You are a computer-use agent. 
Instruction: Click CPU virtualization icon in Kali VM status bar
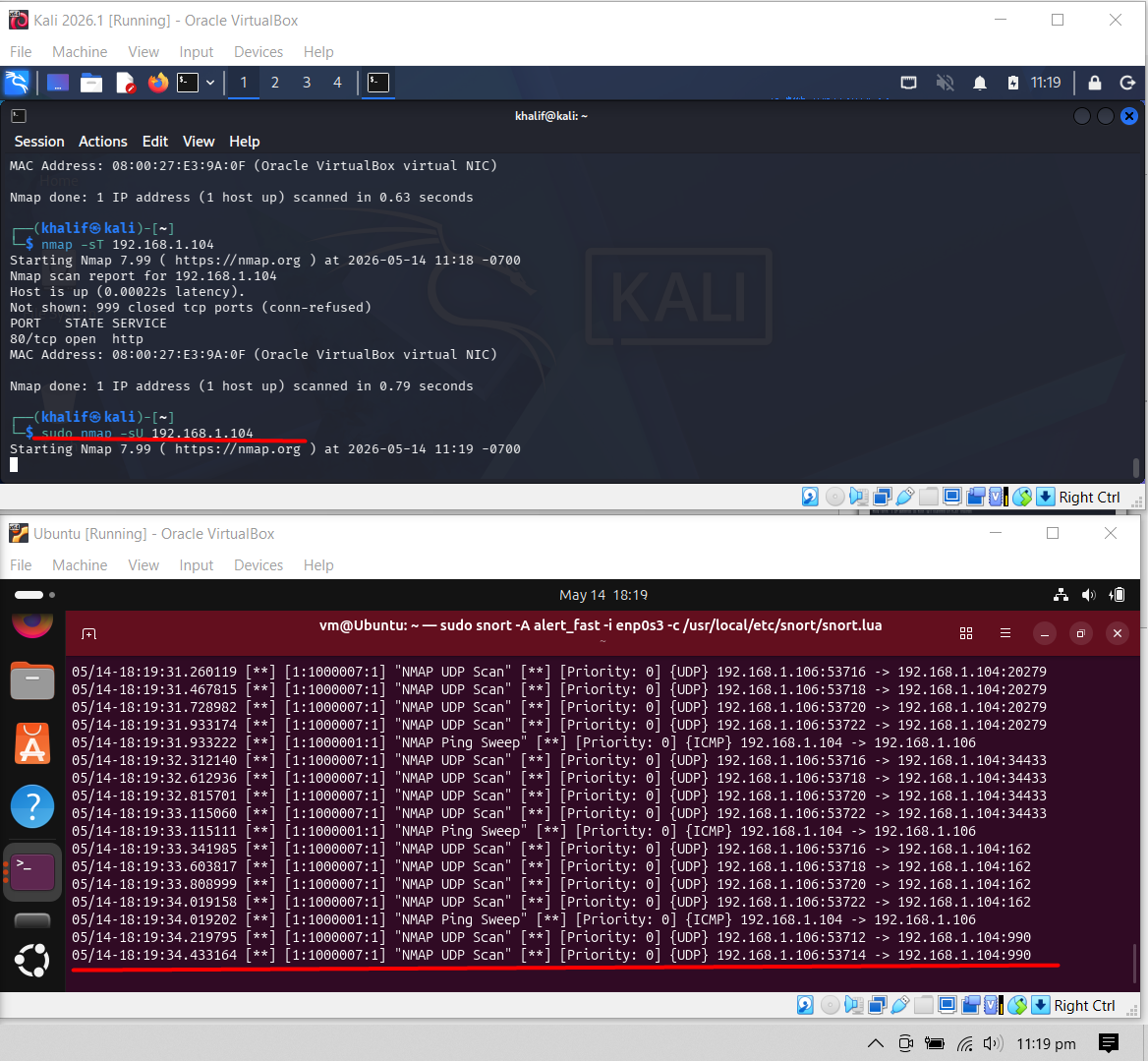pos(999,497)
